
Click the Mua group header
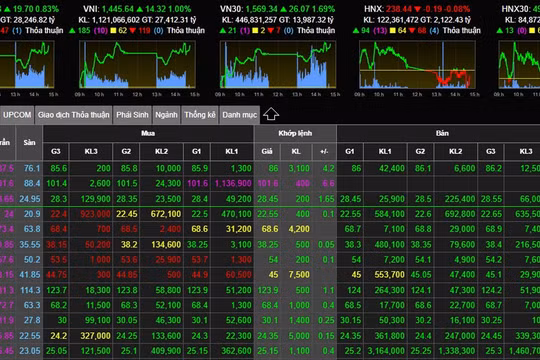pyautogui.click(x=148, y=133)
